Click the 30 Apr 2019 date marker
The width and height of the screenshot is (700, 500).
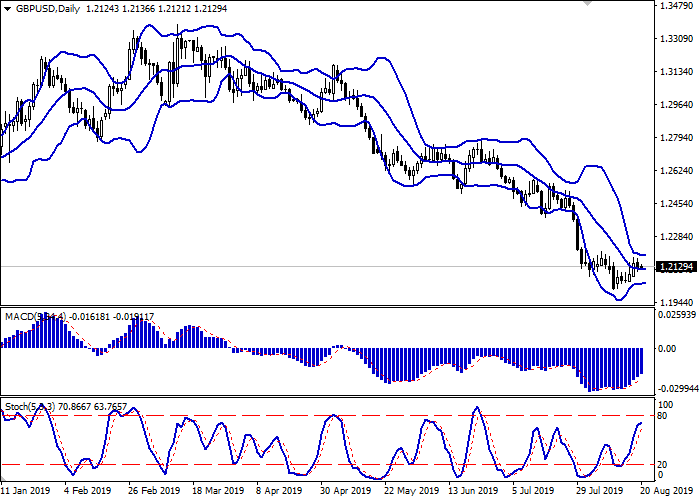tap(338, 491)
